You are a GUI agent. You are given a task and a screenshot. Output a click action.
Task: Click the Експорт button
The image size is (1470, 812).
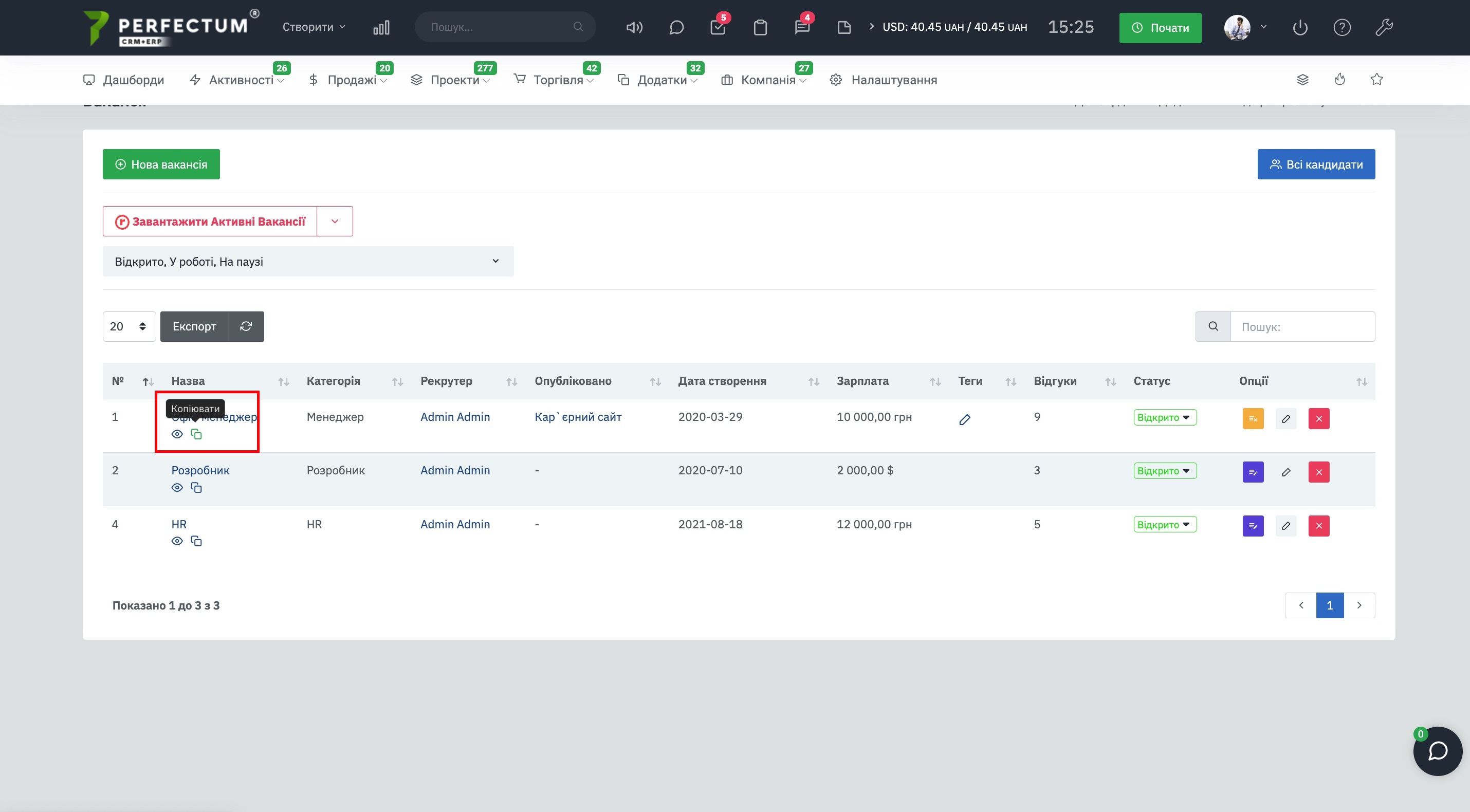pos(194,326)
